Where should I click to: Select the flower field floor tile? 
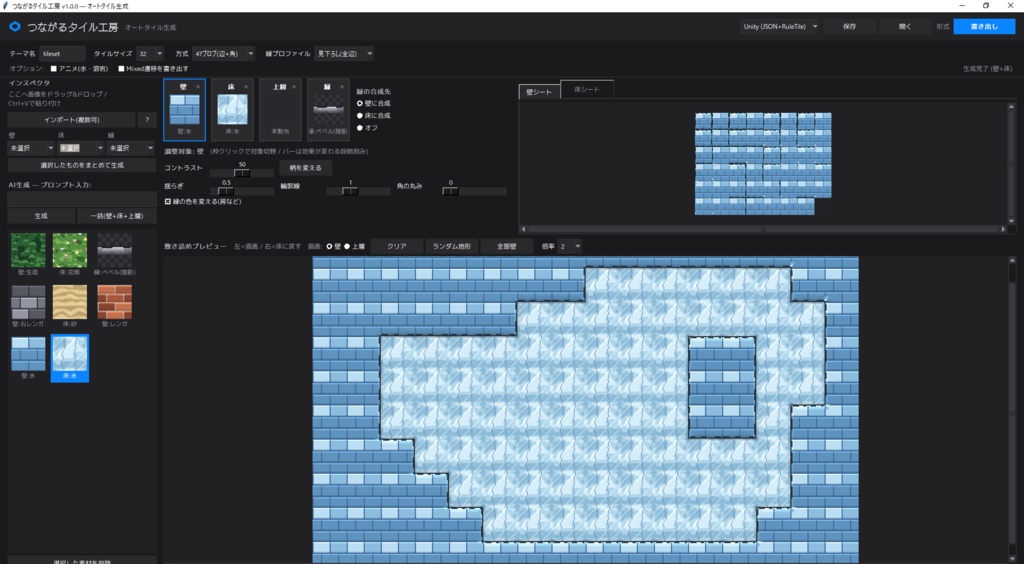tap(70, 250)
